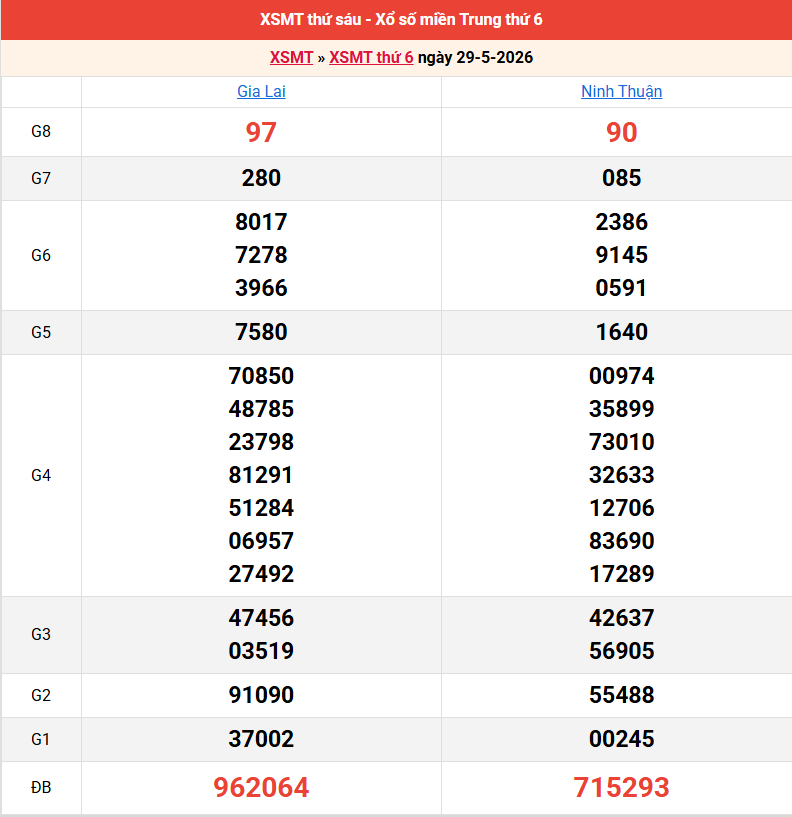
Task: Select Gia Lai G4 number 23798
Action: (261, 442)
